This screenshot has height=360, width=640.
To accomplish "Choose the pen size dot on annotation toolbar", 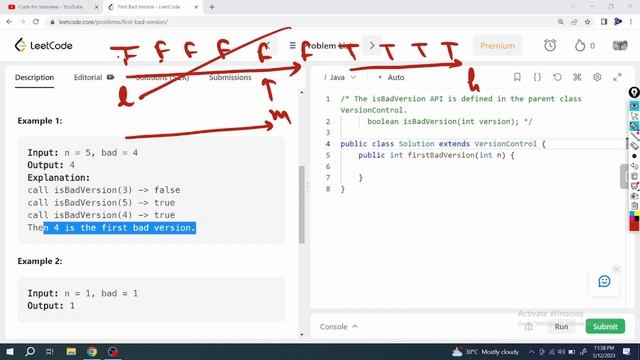I will tap(634, 156).
